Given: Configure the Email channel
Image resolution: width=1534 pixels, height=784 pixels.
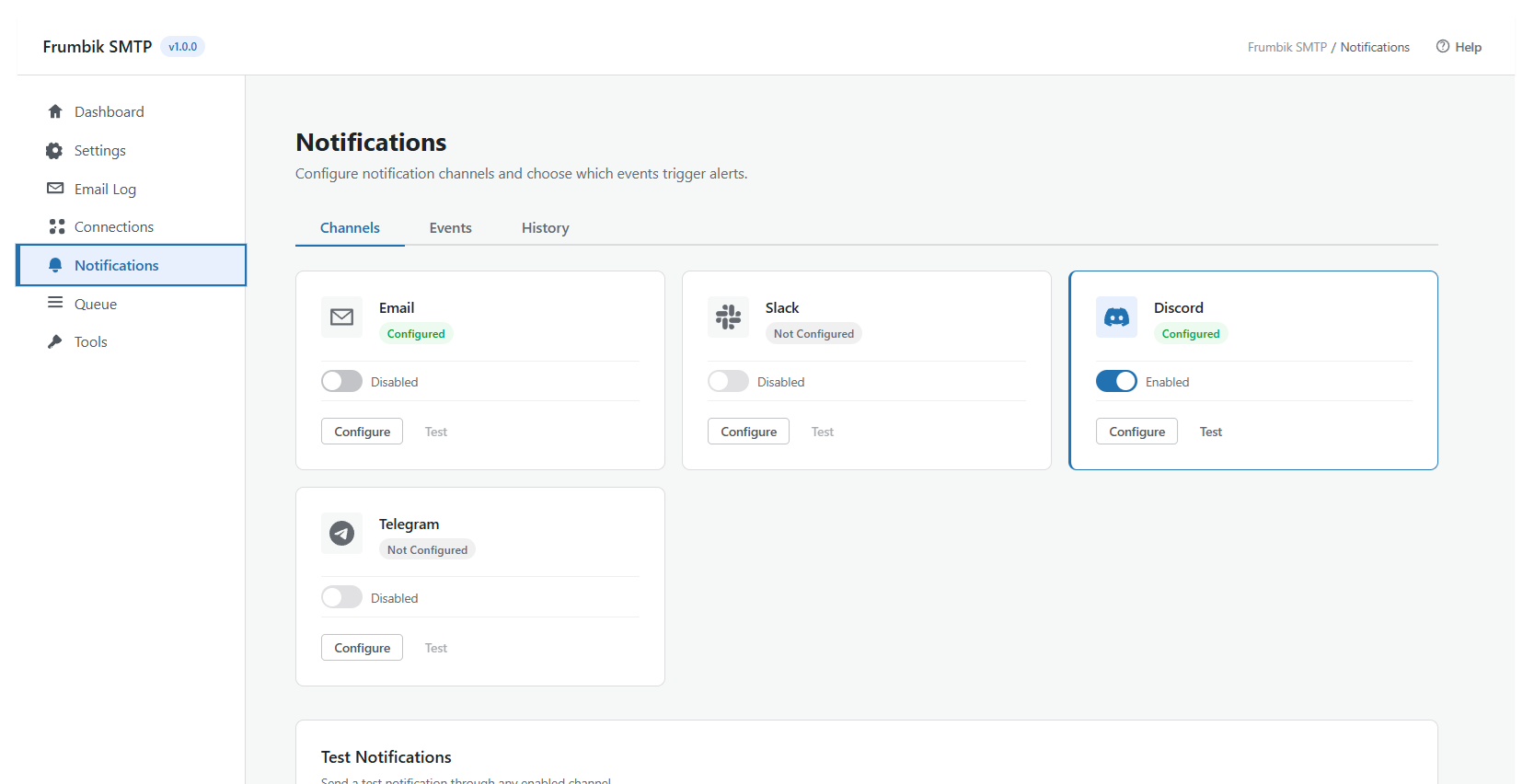Looking at the screenshot, I should coord(362,432).
